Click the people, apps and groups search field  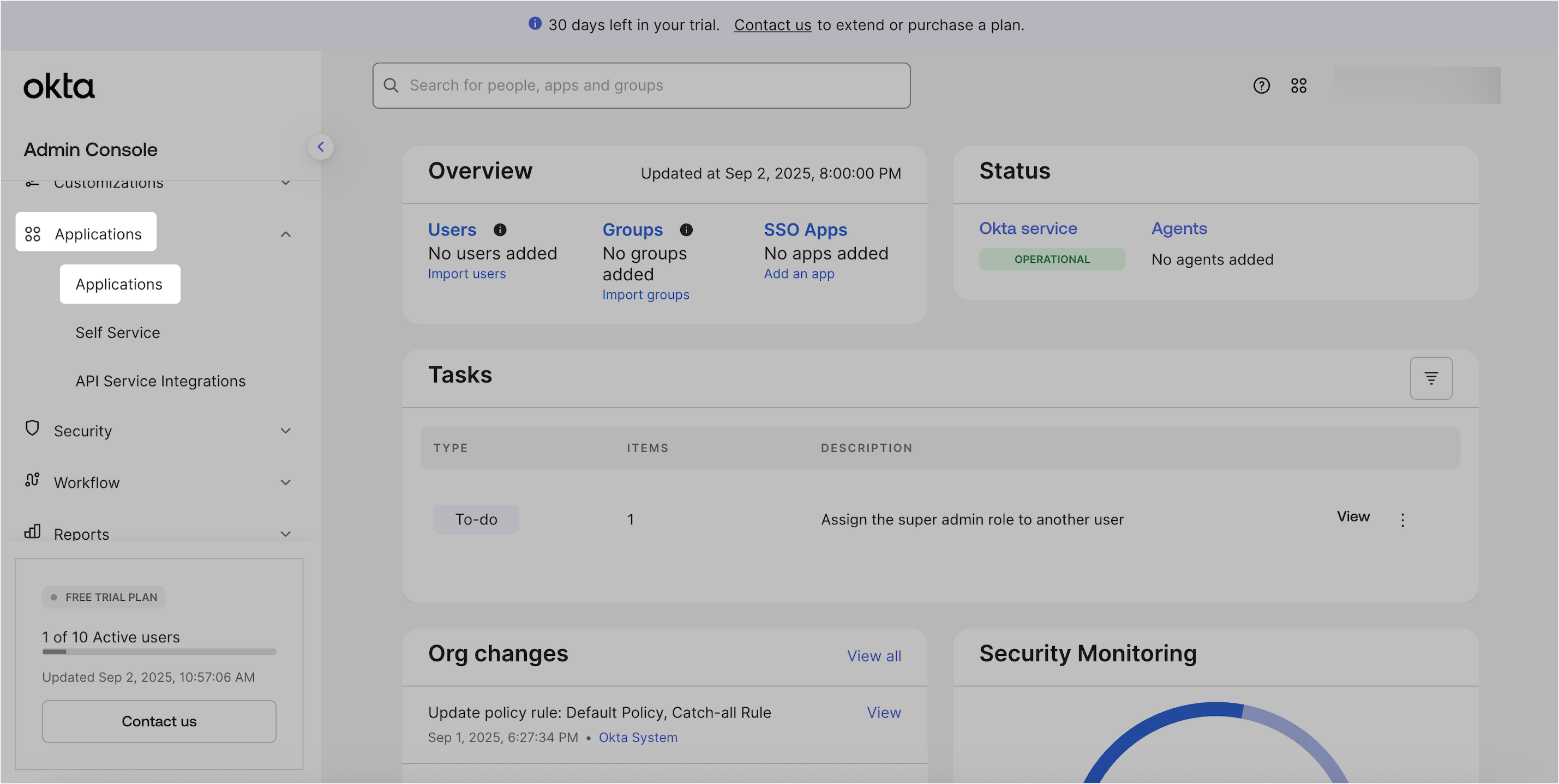641,85
